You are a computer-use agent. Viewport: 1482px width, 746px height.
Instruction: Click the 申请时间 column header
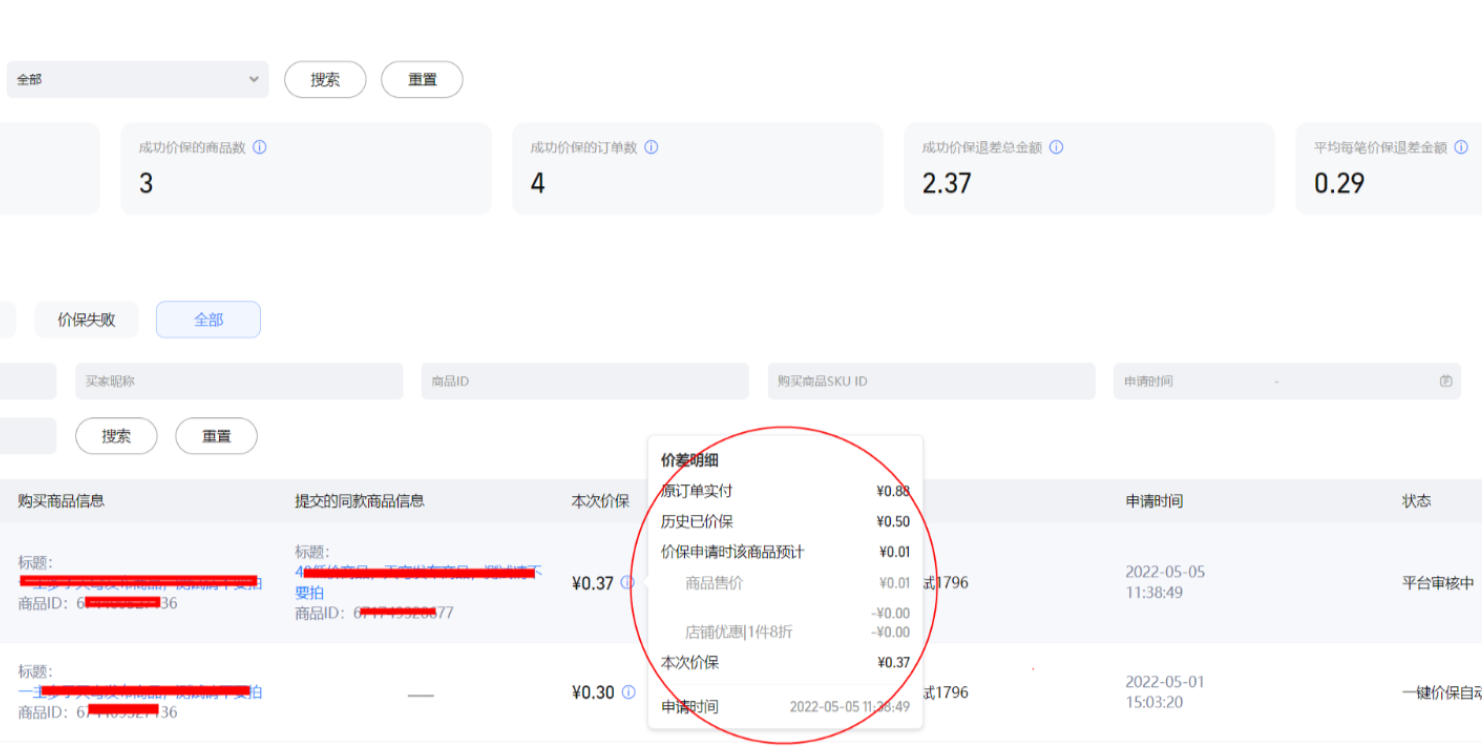[x=1154, y=501]
